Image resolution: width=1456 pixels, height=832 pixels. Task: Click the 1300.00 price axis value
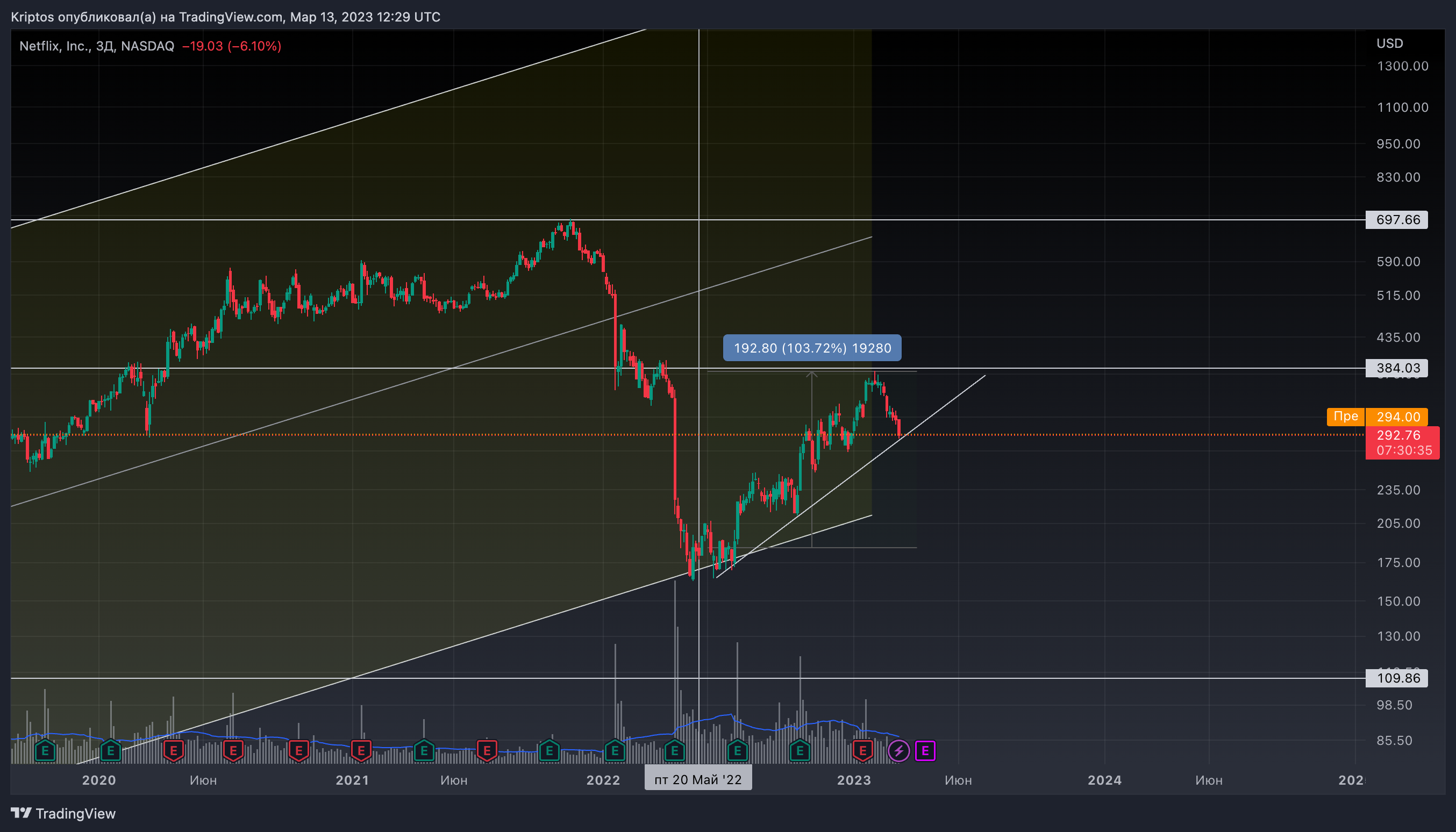(x=1402, y=66)
